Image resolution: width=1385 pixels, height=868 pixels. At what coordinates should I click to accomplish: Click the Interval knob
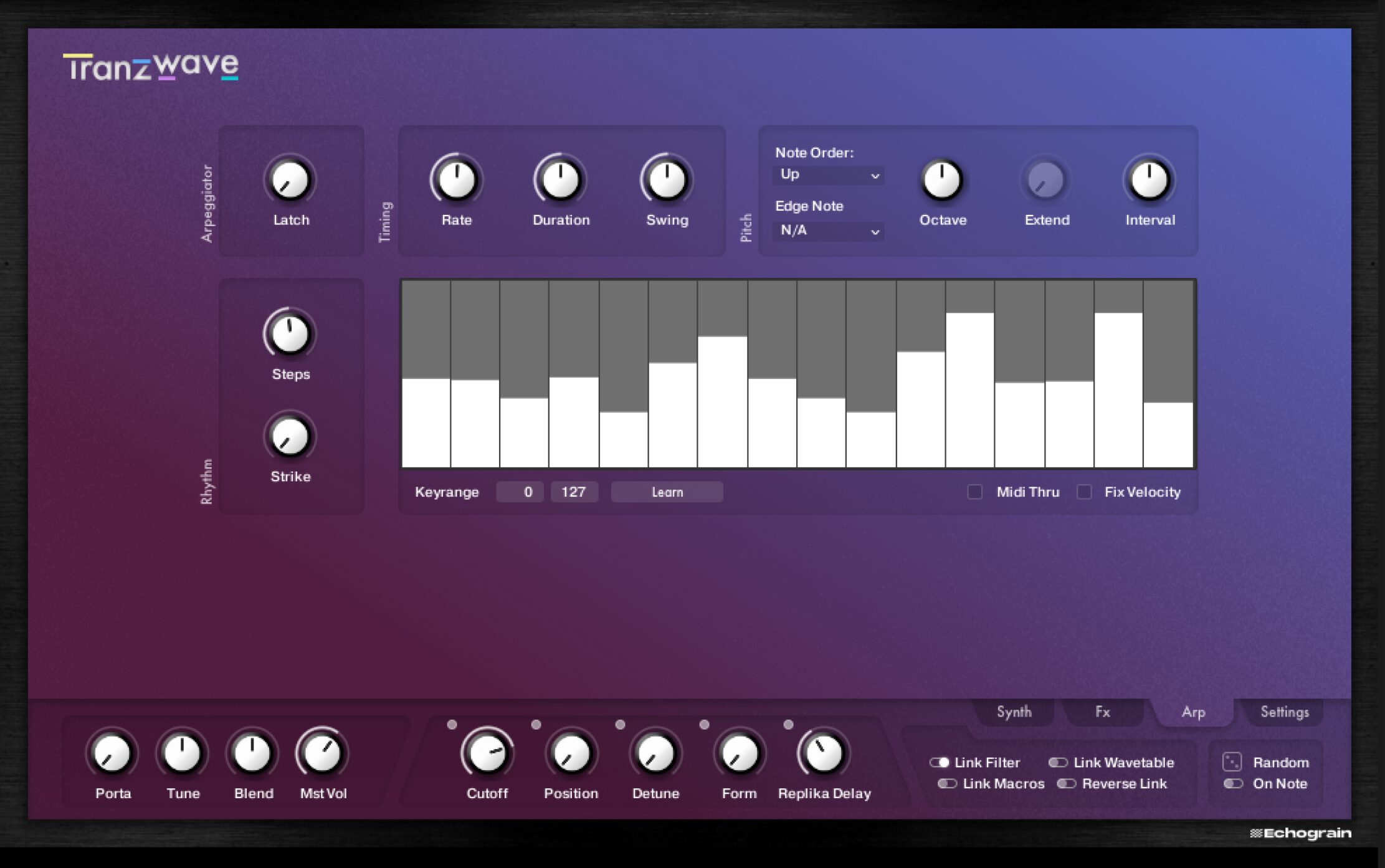1149,181
